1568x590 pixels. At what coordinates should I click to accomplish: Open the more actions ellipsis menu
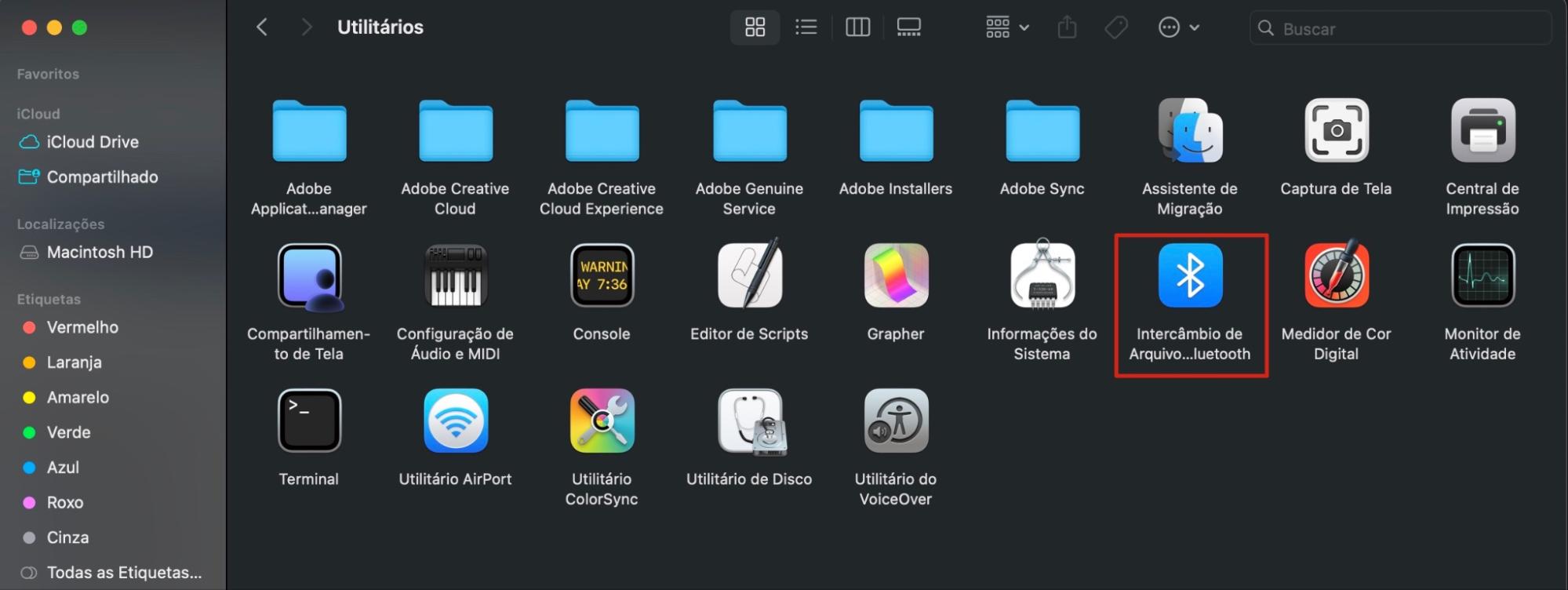[1178, 27]
